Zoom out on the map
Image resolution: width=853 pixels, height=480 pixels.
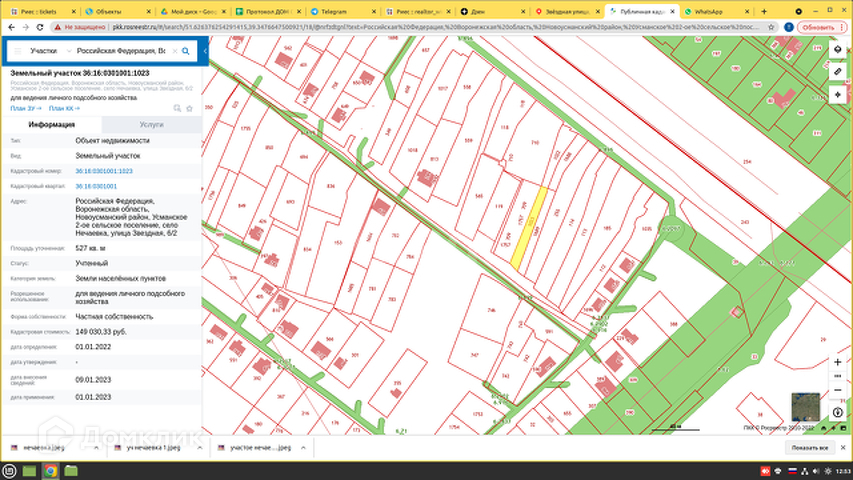click(836, 388)
